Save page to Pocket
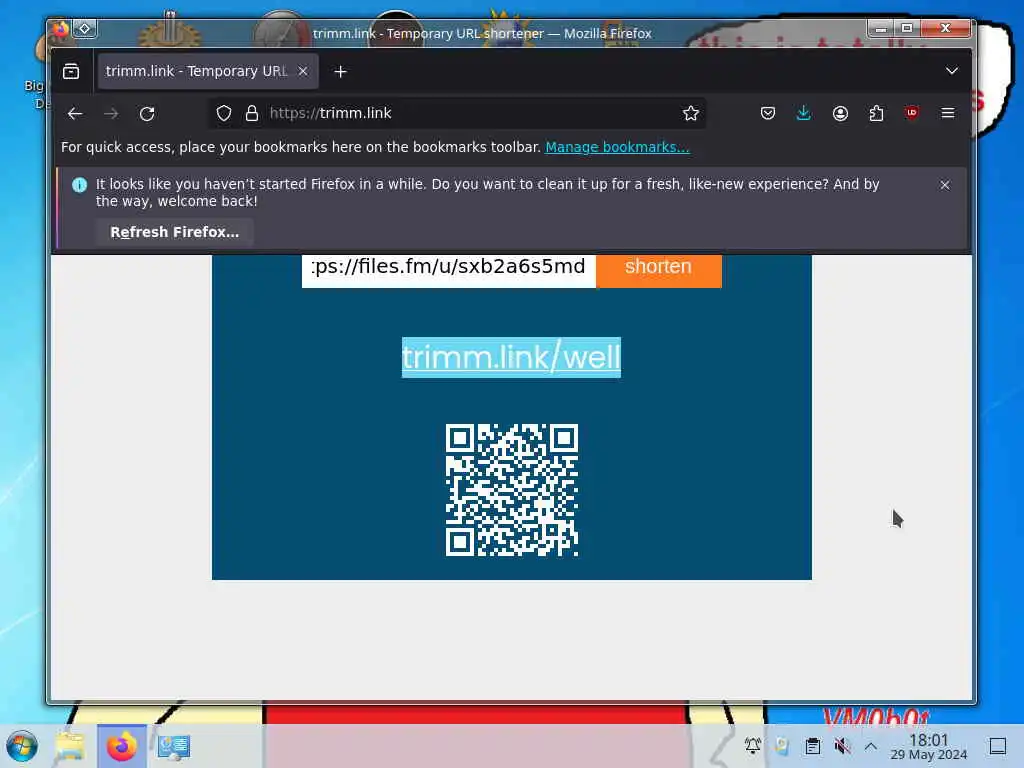The height and width of the screenshot is (768, 1024). [768, 113]
